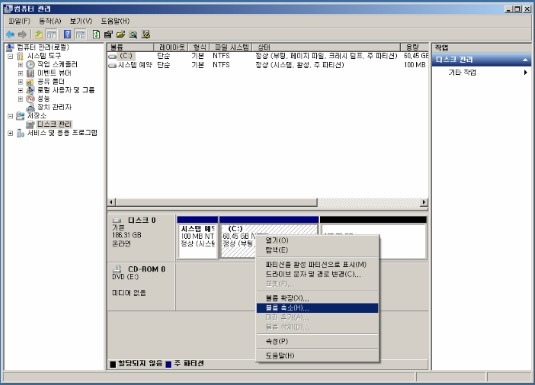This screenshot has height=385, width=535.
Task: Go up one level with folder icon
Action: 39,34
